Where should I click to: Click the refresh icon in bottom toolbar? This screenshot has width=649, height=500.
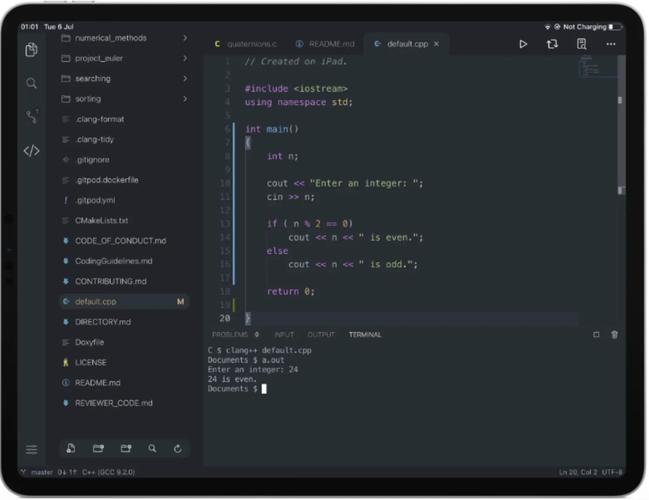(x=178, y=449)
